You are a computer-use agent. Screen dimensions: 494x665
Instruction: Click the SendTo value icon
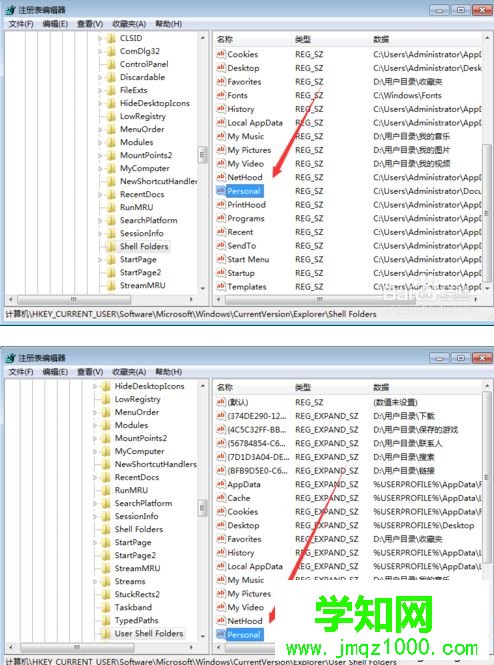[220, 245]
